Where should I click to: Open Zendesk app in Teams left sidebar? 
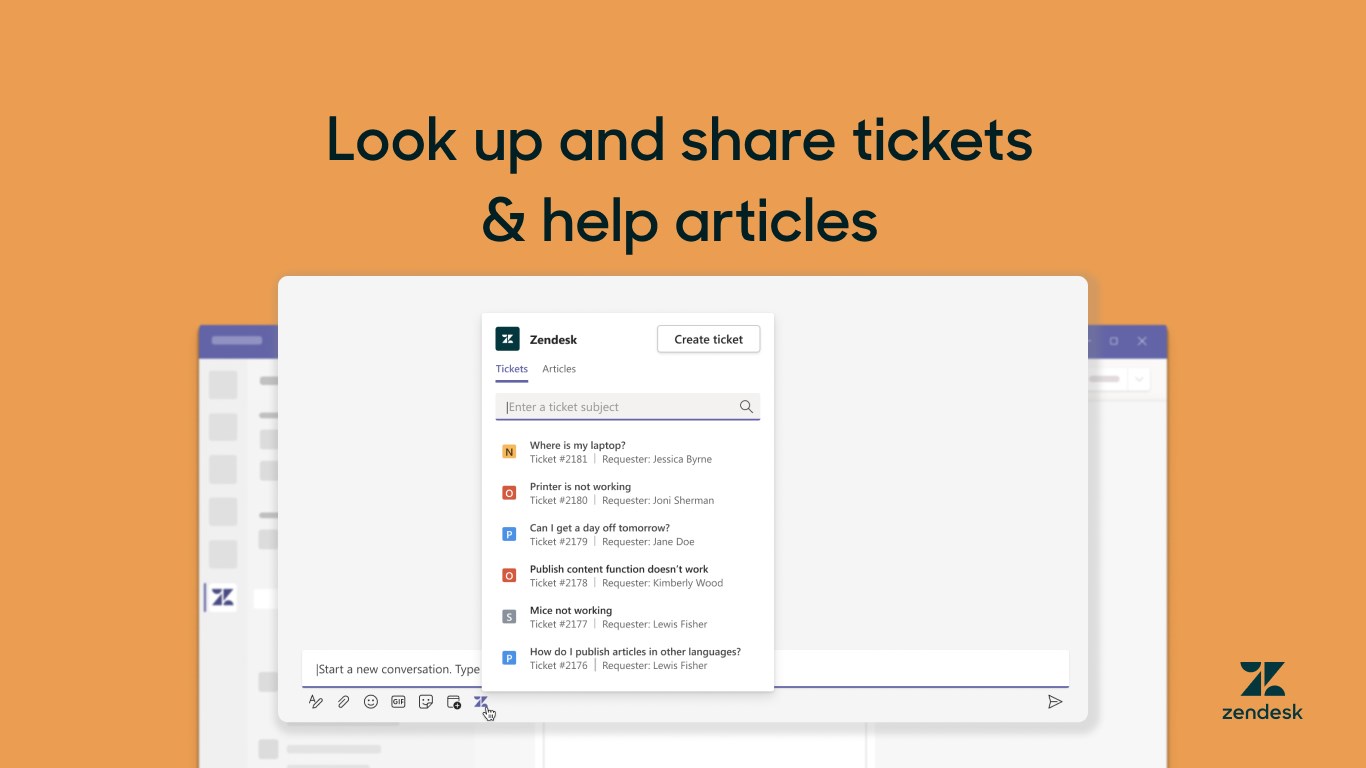223,598
